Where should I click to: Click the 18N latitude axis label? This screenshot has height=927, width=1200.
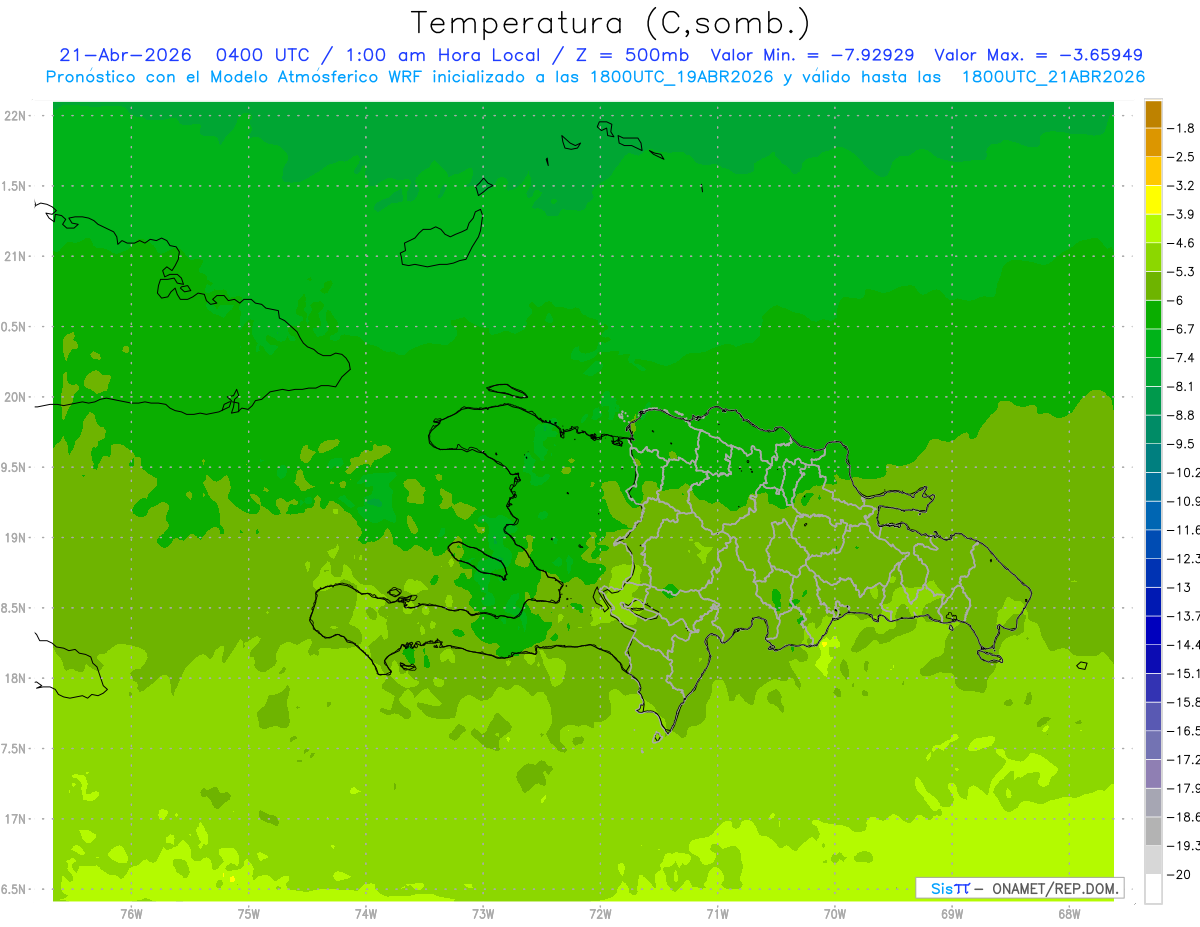click(17, 678)
